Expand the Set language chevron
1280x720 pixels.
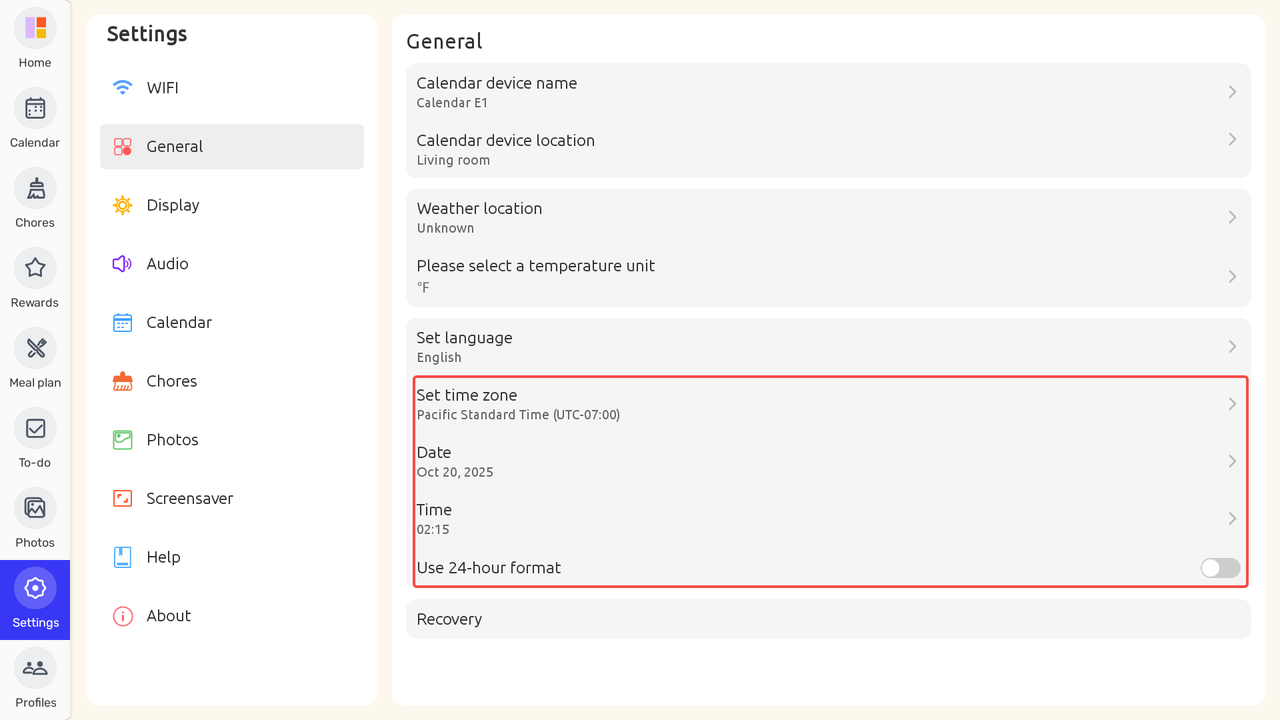tap(1232, 347)
